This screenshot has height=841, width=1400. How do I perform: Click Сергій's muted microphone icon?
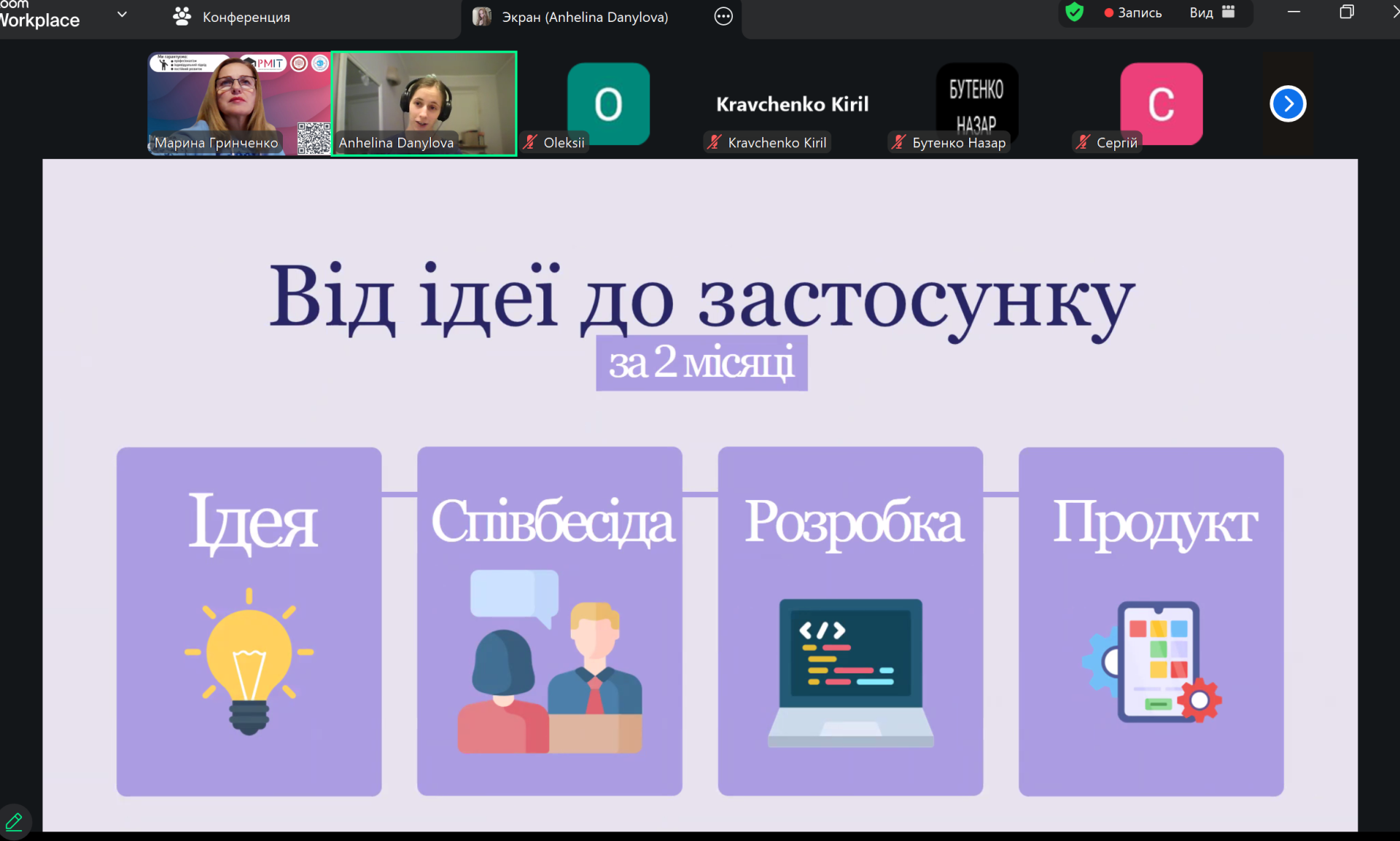pos(1084,143)
